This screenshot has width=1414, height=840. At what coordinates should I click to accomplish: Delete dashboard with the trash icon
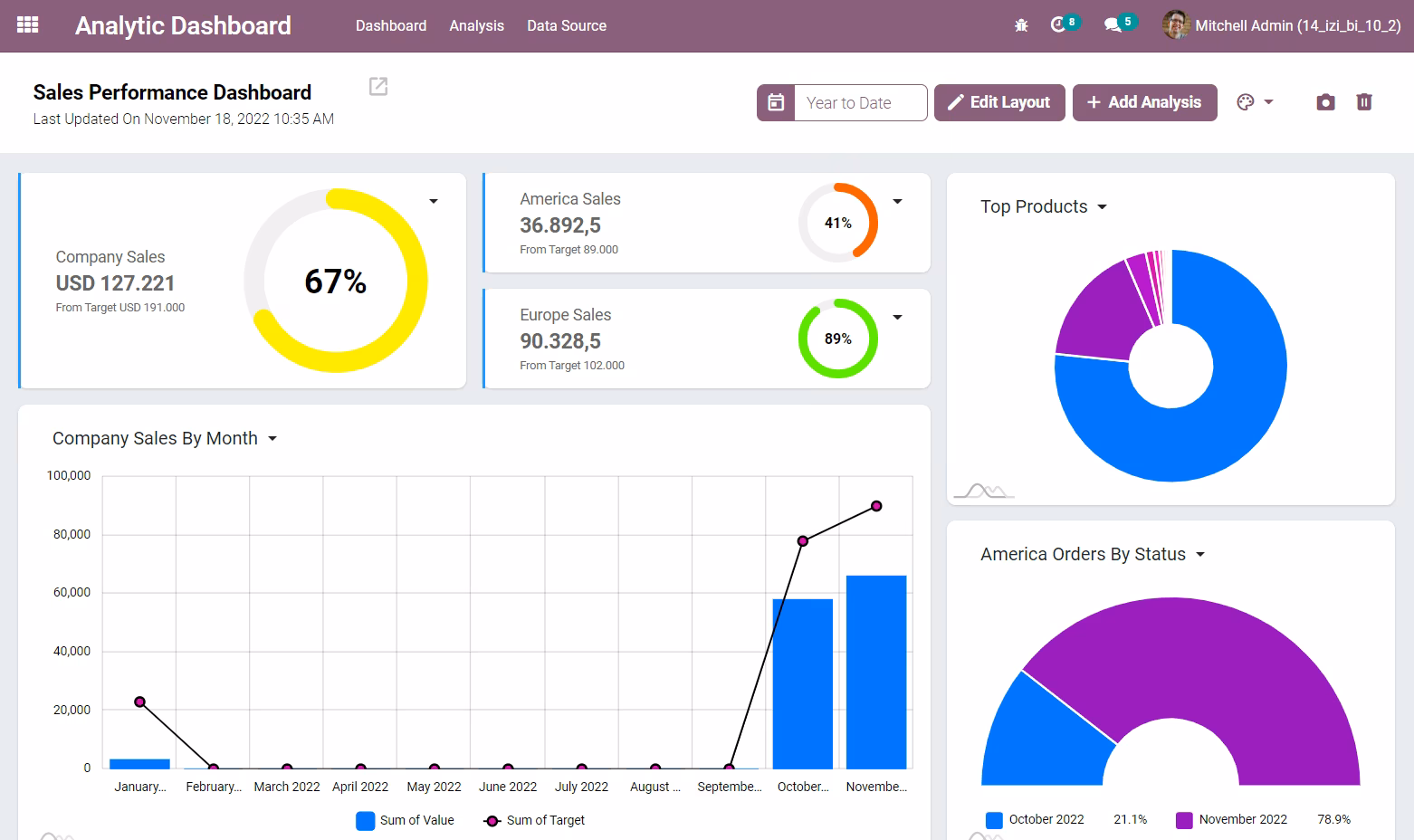1364,102
